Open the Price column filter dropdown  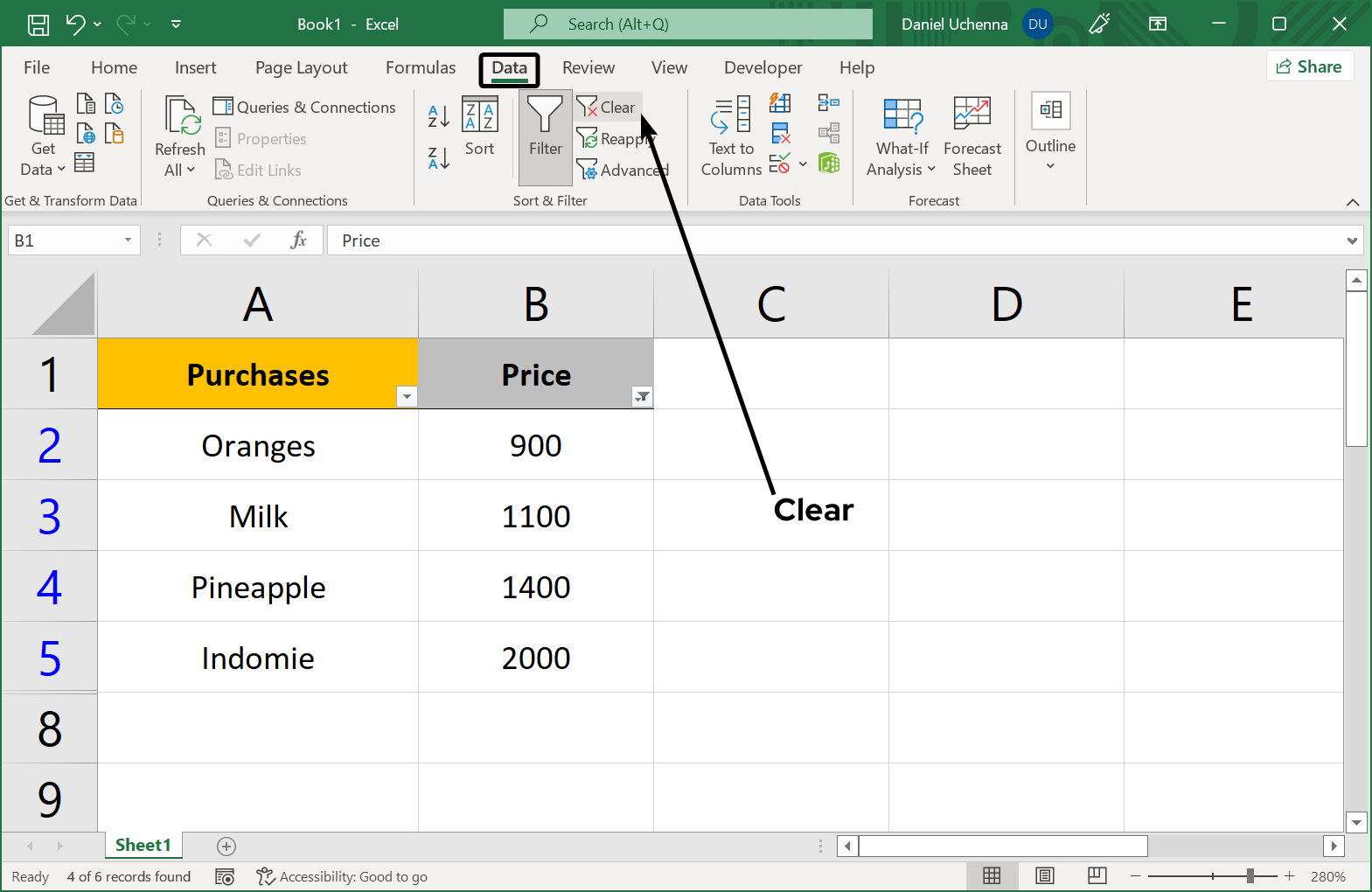click(x=642, y=397)
